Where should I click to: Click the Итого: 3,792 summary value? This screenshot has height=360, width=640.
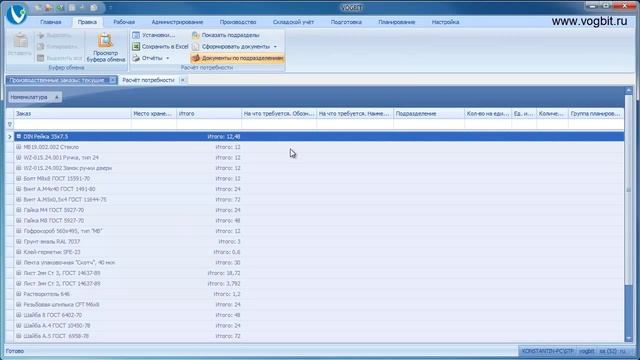[x=224, y=283]
